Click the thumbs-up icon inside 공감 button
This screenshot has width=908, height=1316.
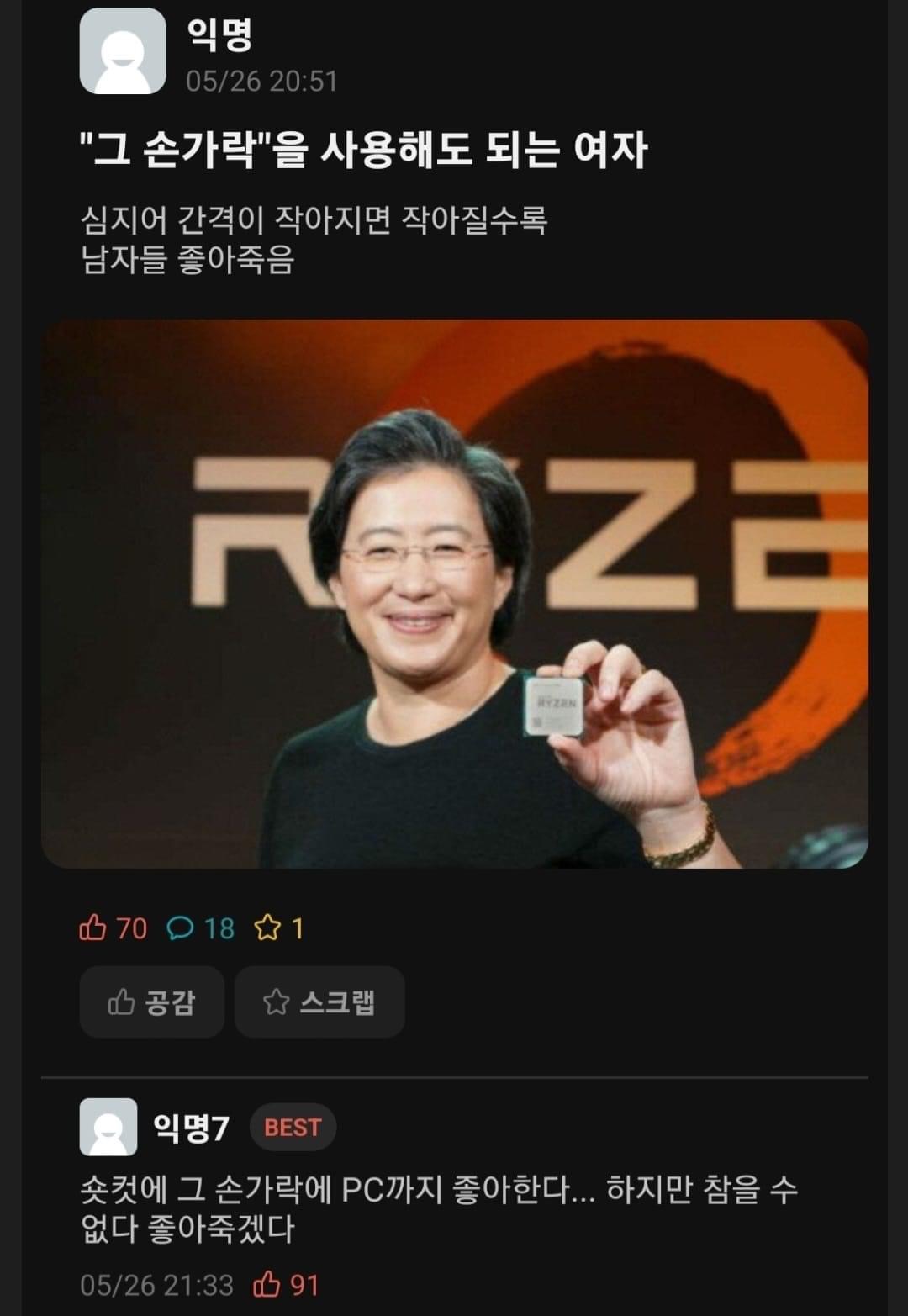pos(121,1002)
